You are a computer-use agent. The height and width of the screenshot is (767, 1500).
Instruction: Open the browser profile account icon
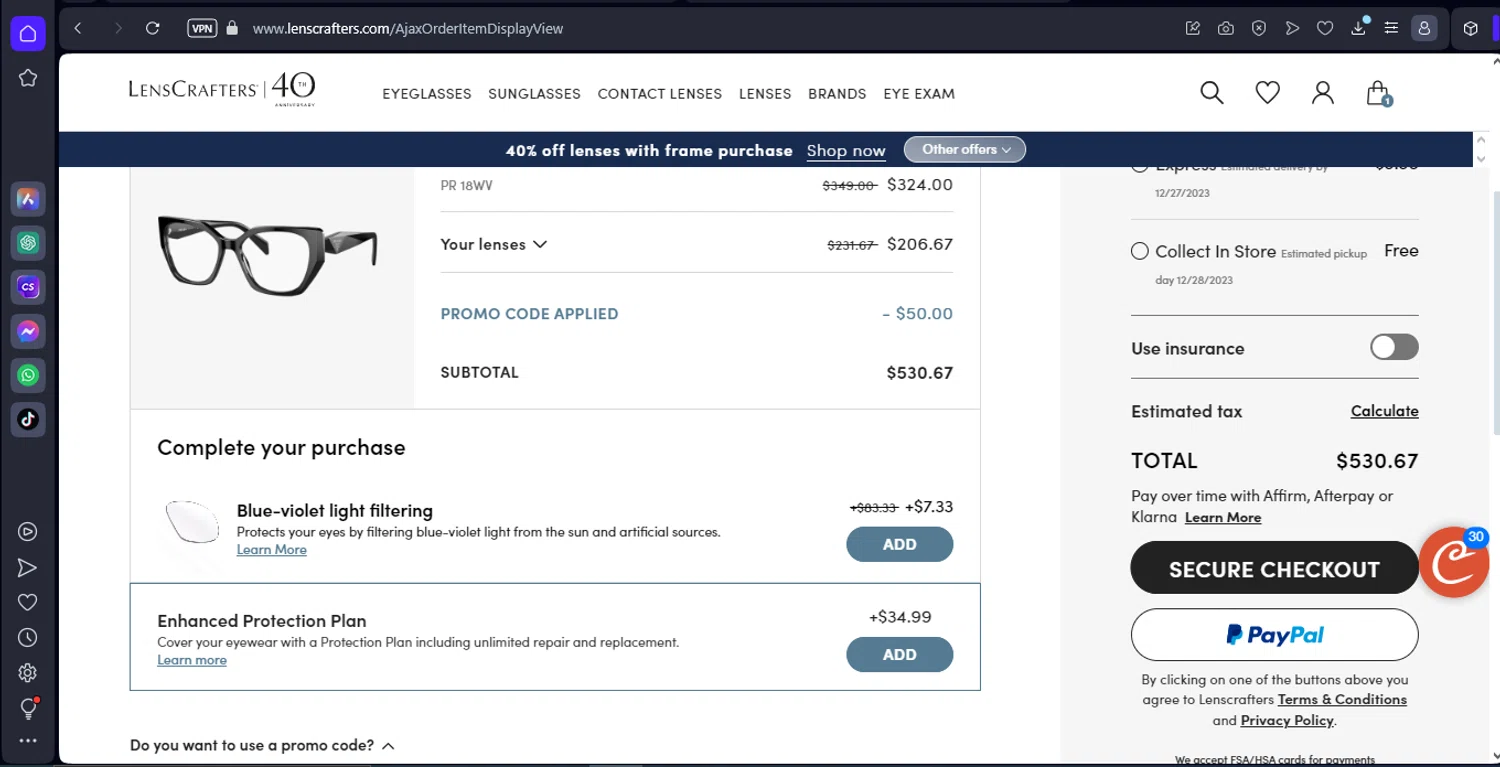click(x=1424, y=28)
